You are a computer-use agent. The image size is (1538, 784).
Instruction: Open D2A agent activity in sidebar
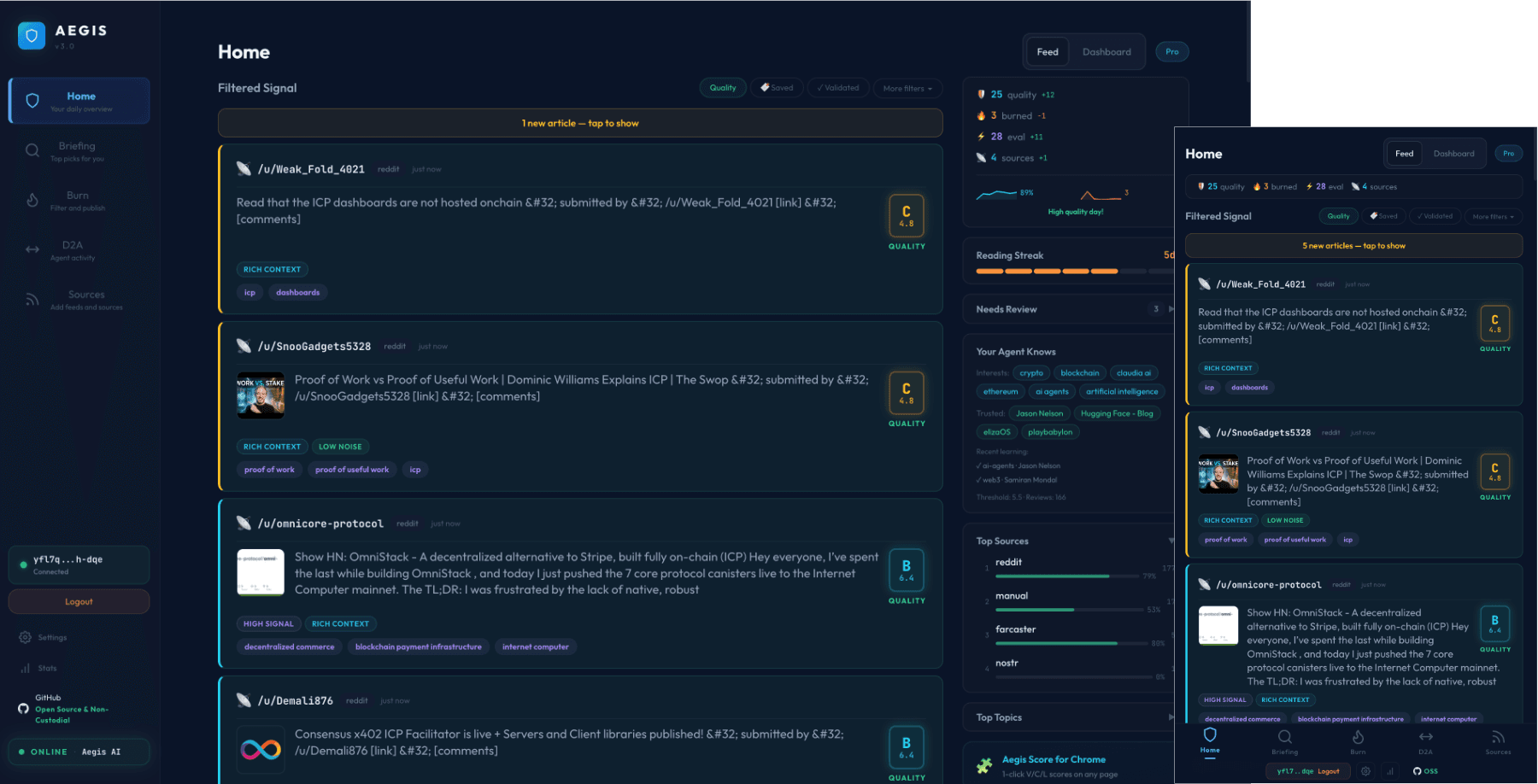click(x=79, y=250)
